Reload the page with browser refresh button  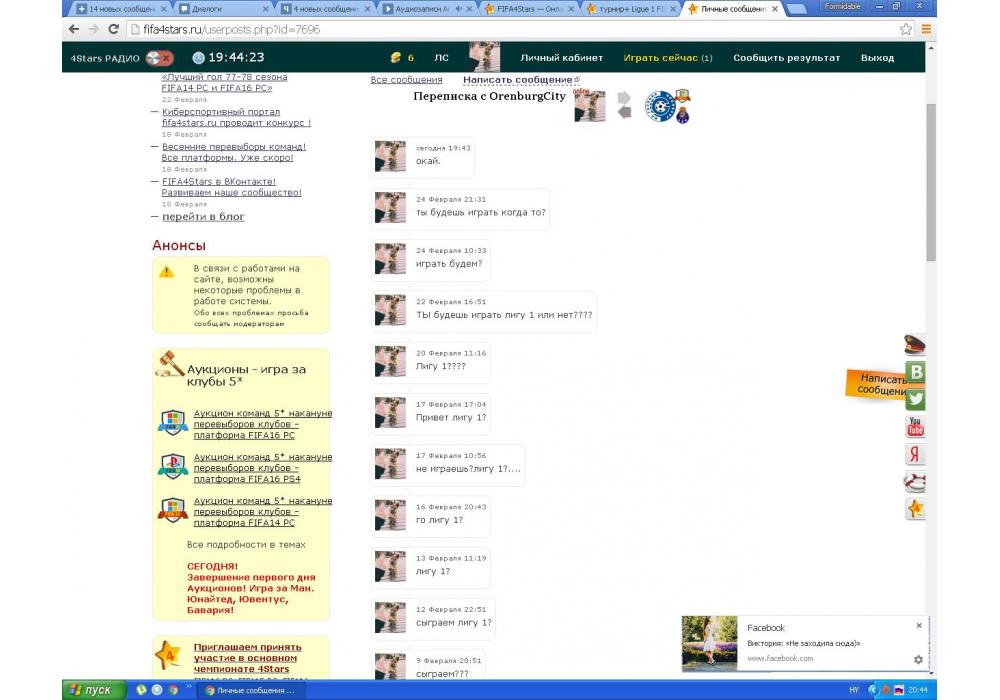coord(113,30)
